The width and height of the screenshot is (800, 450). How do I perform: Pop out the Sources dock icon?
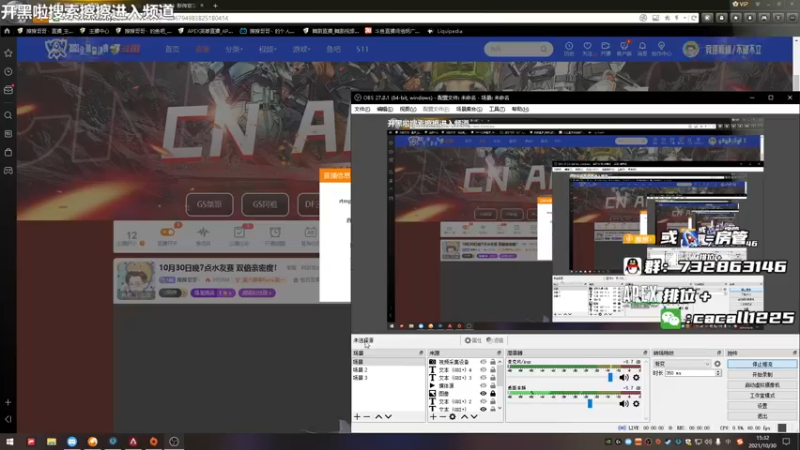499,353
